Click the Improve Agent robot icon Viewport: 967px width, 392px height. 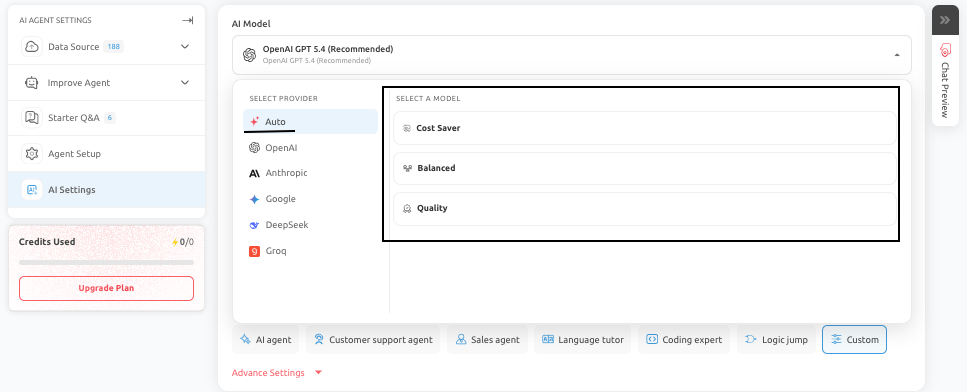pyautogui.click(x=32, y=83)
